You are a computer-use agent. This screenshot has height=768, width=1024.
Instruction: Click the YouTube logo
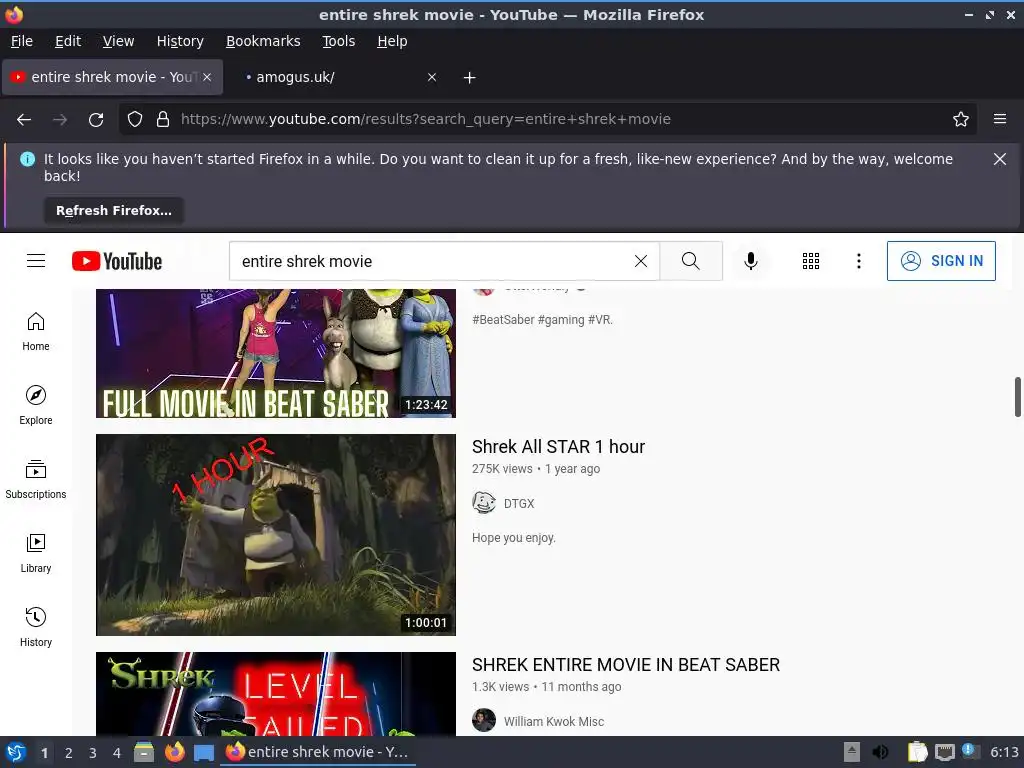coord(117,261)
